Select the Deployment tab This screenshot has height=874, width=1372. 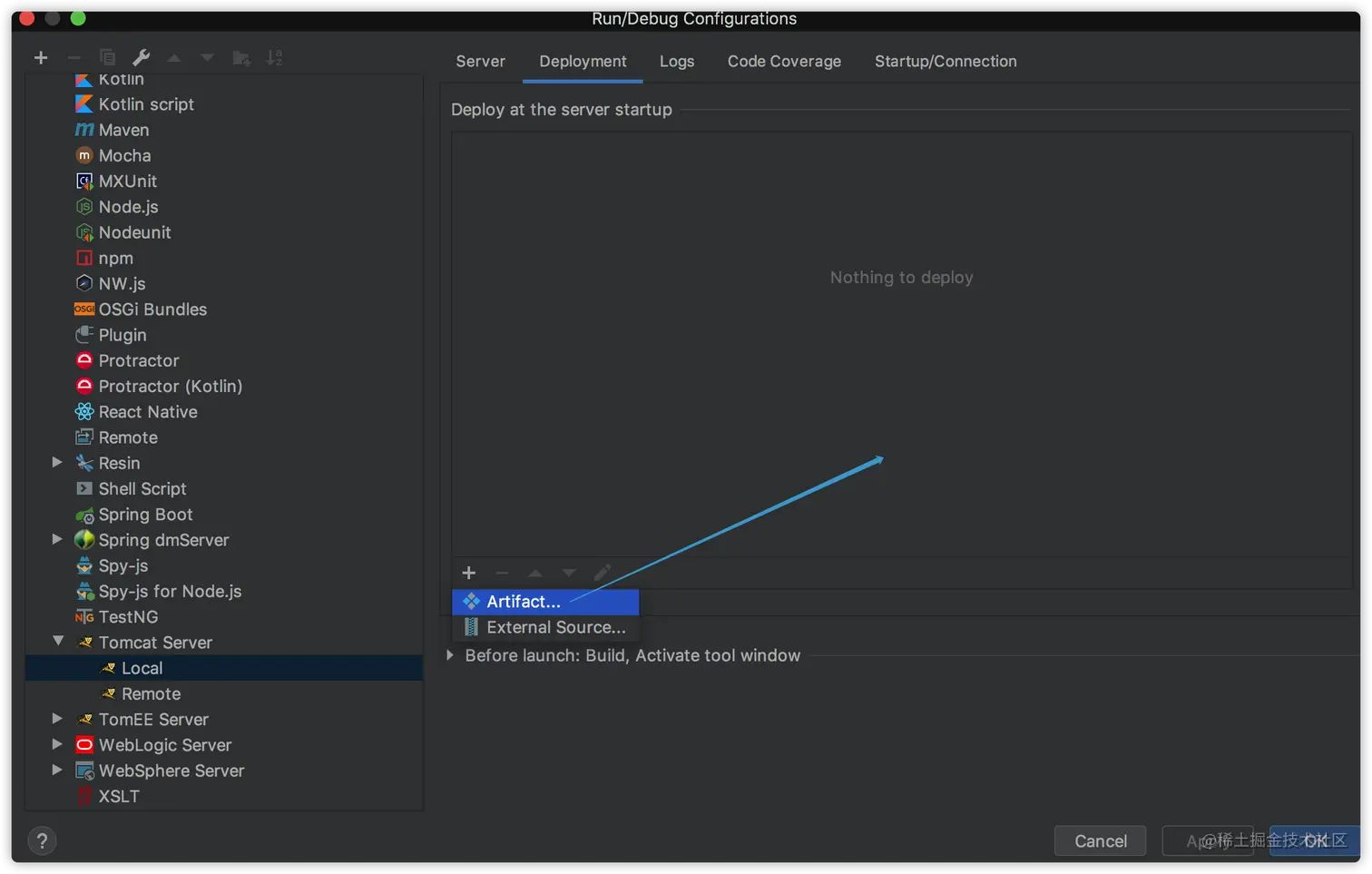pyautogui.click(x=583, y=61)
